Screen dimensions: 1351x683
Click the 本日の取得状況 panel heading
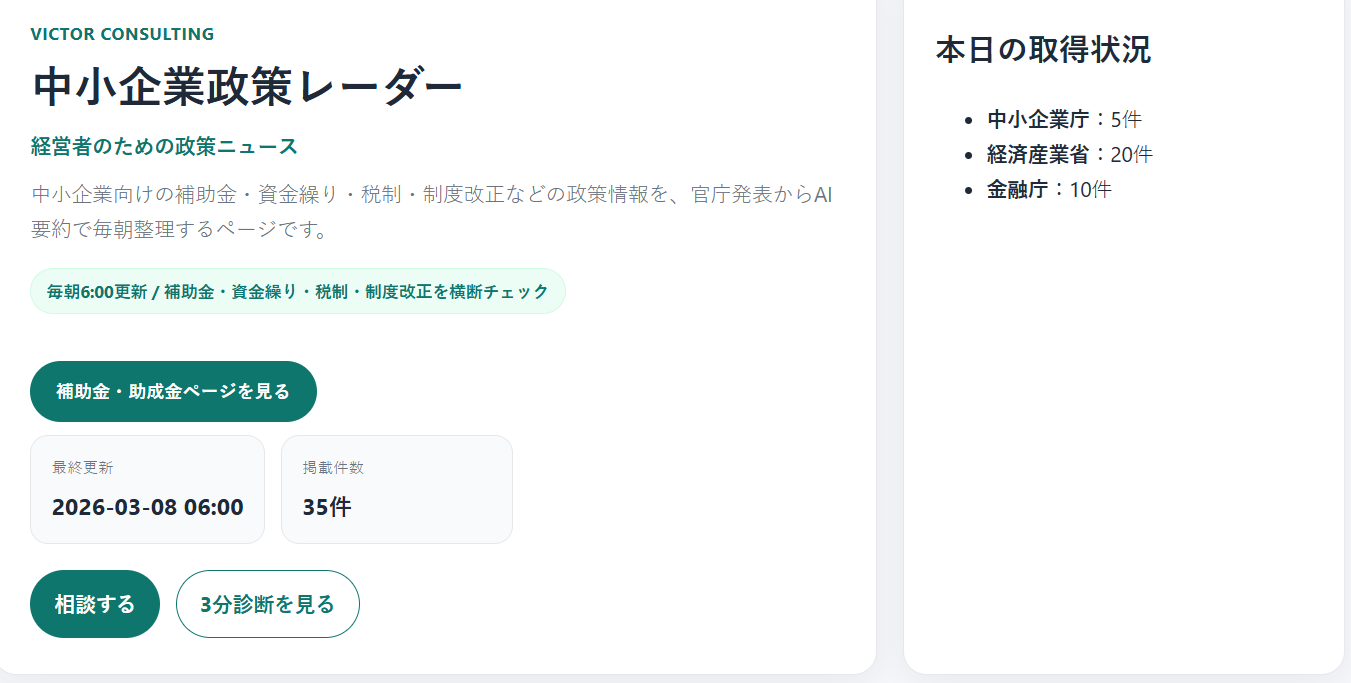(1043, 50)
